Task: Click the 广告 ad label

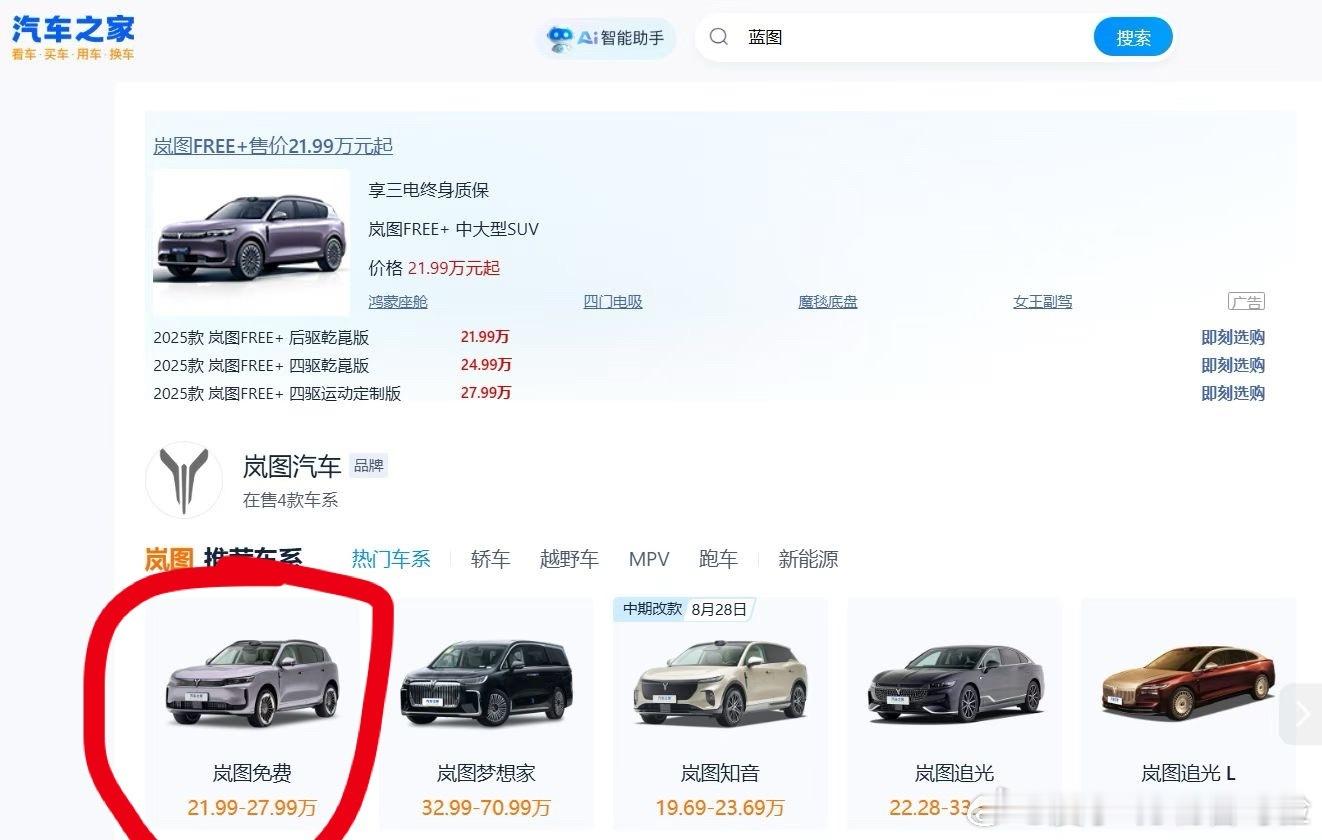Action: coord(1246,301)
